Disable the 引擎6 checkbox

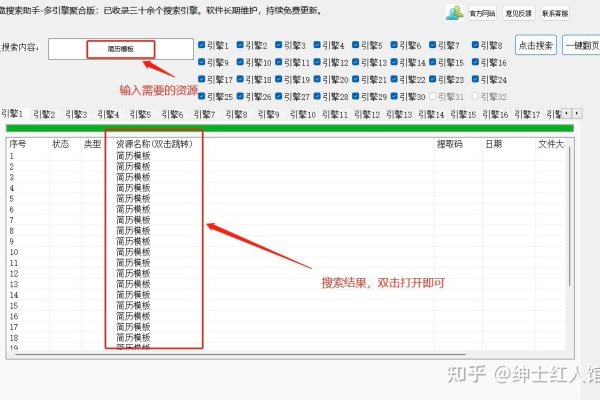[394, 45]
